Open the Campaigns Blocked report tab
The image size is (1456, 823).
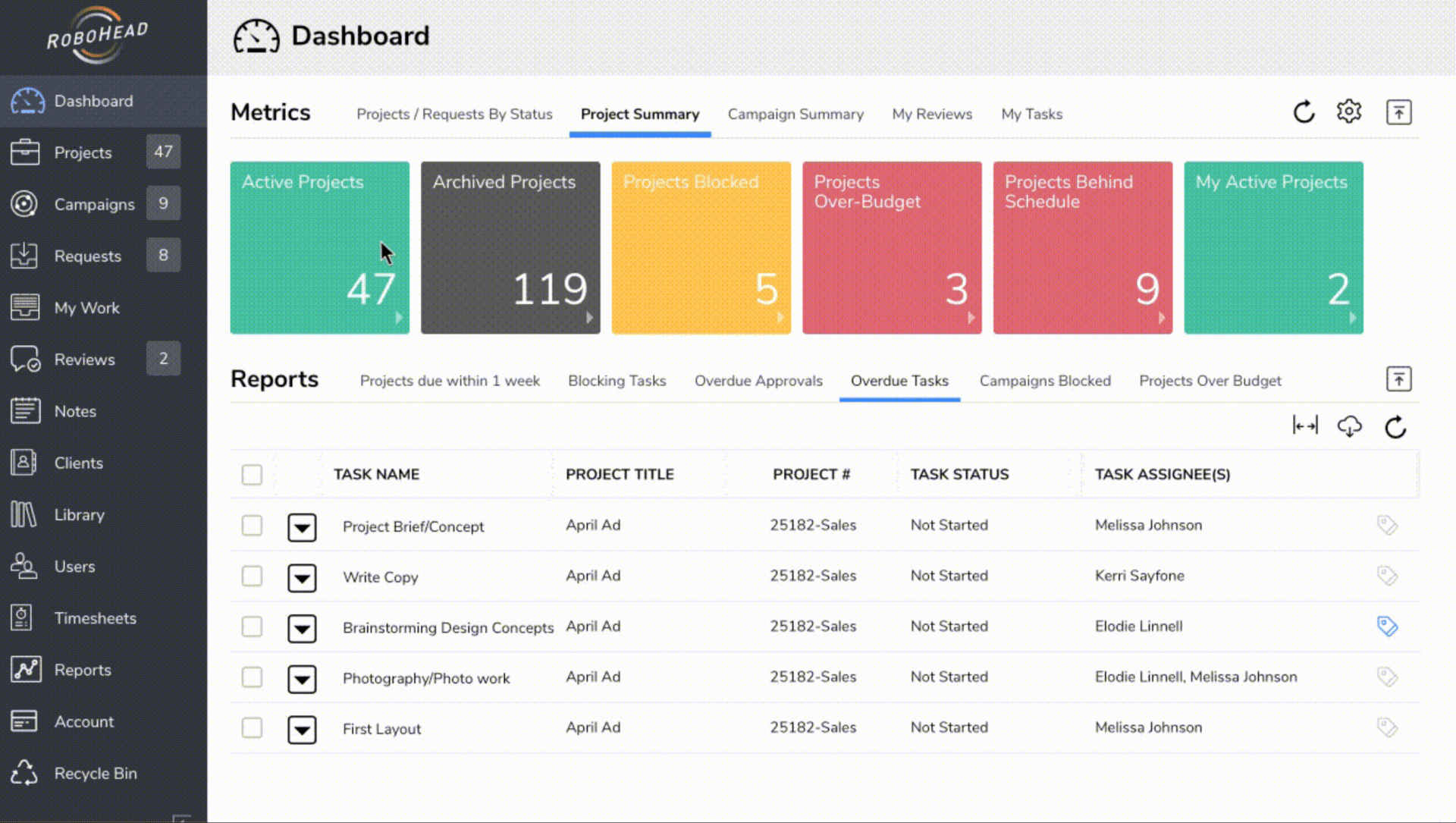1045,381
